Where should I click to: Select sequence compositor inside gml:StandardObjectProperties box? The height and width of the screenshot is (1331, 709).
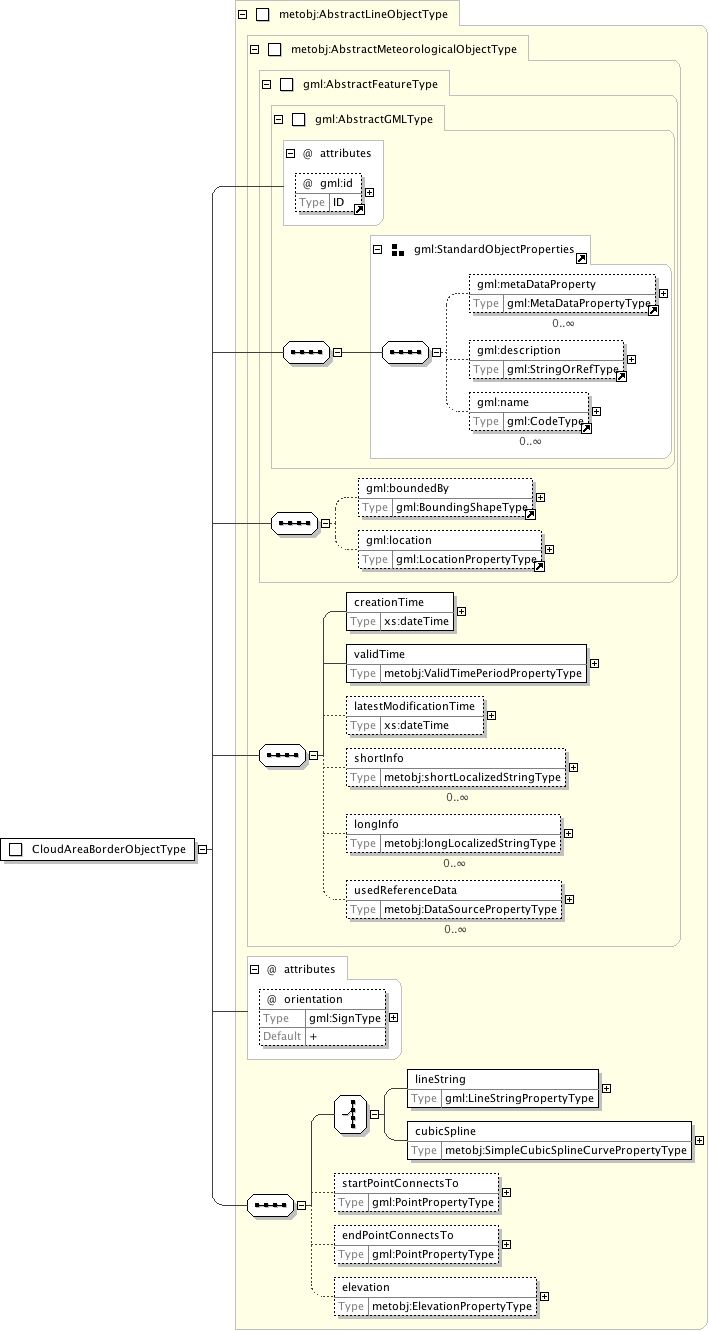pos(406,352)
